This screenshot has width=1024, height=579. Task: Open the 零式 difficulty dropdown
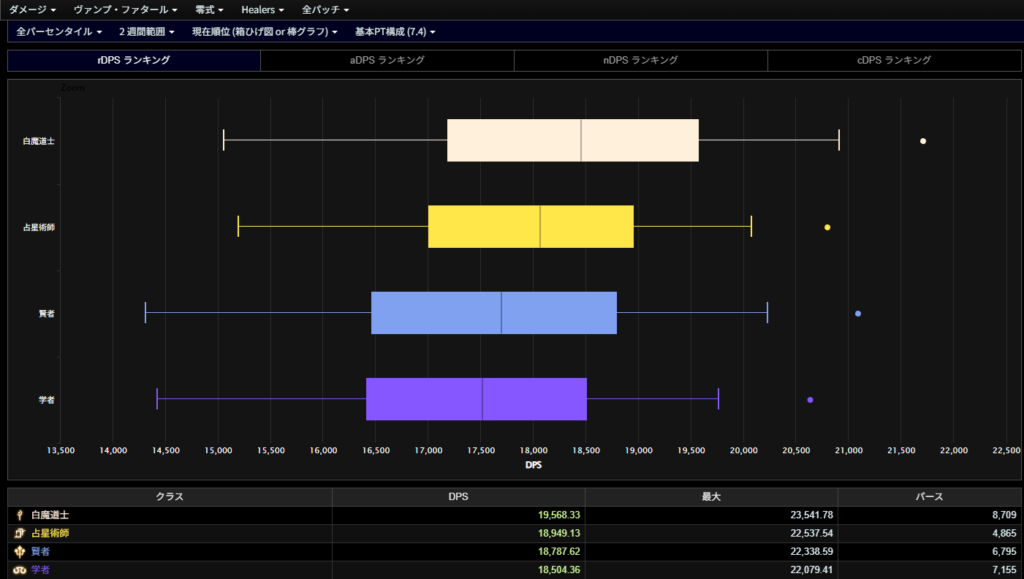point(210,9)
